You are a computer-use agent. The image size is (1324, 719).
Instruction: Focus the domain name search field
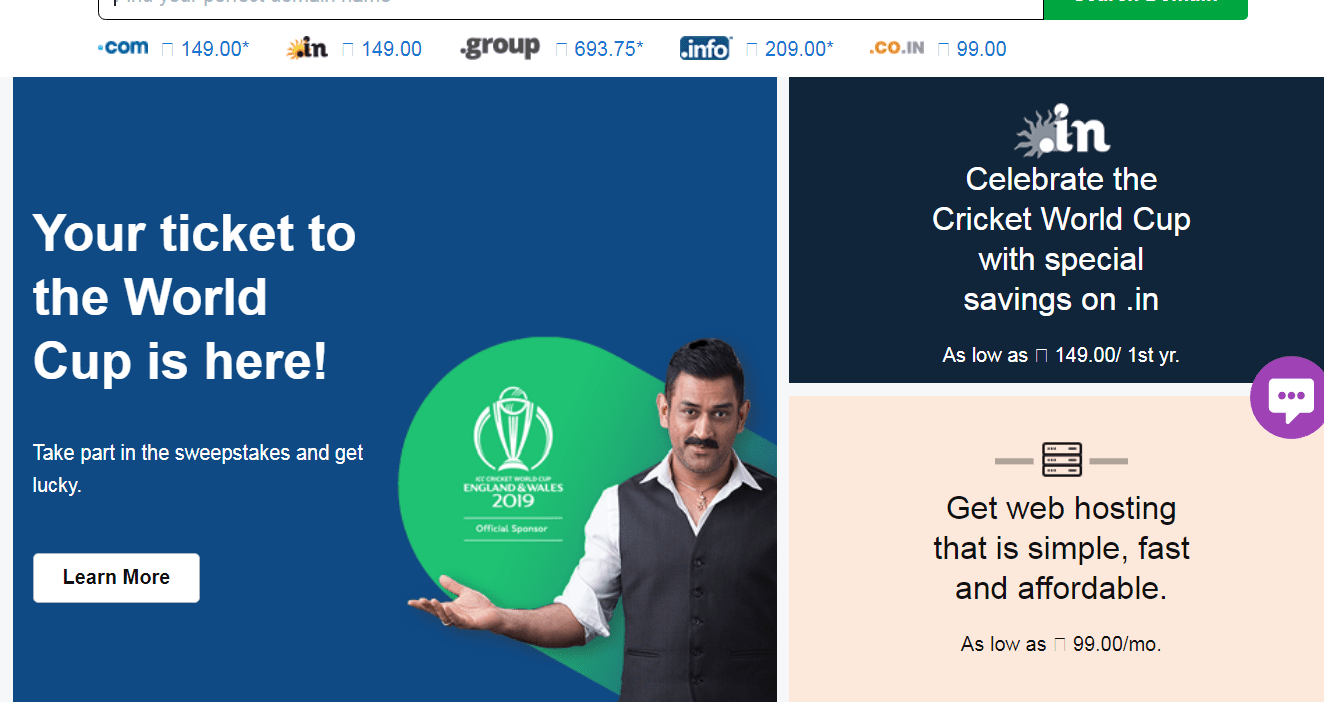[x=570, y=5]
